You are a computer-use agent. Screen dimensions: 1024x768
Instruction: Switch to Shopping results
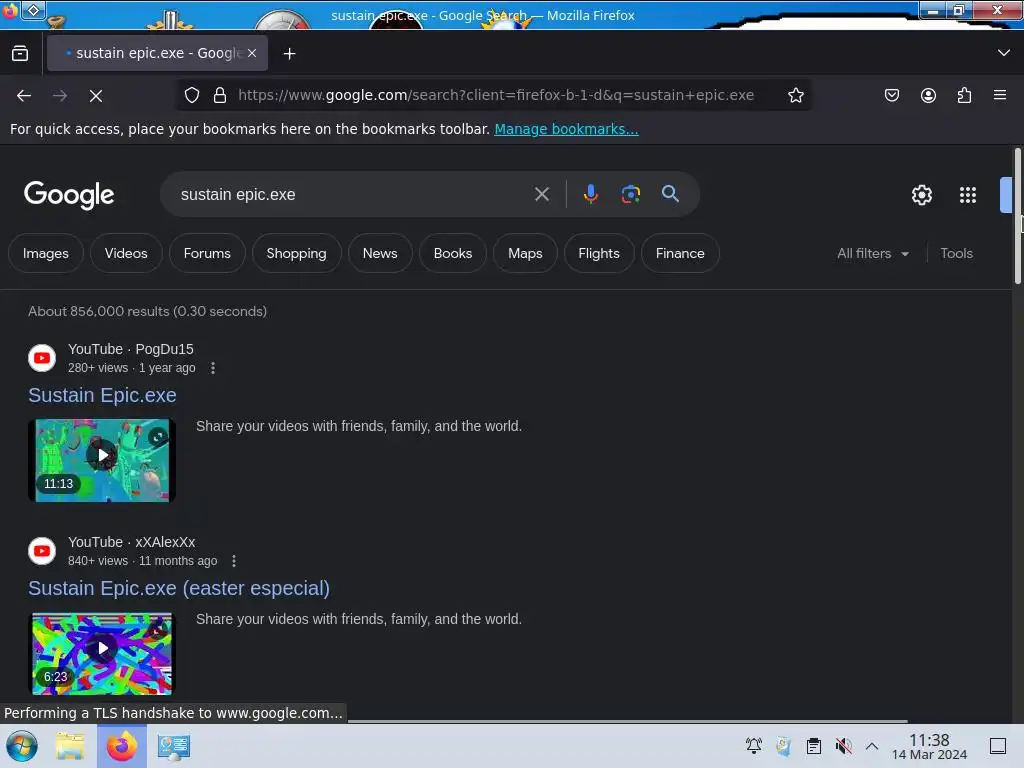[296, 253]
